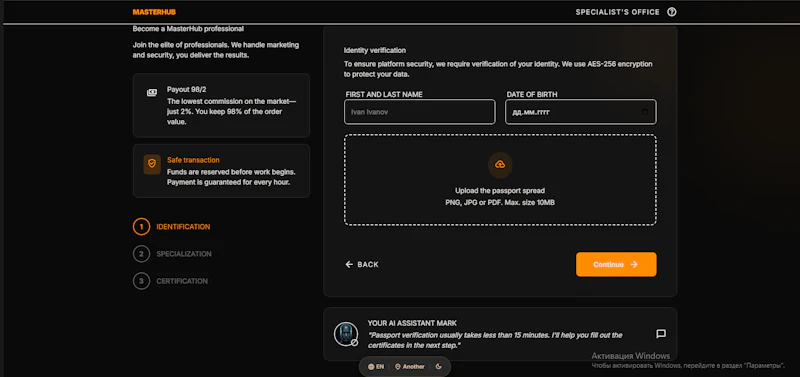Open the Specialist's Office link
The image size is (800, 377).
point(617,12)
